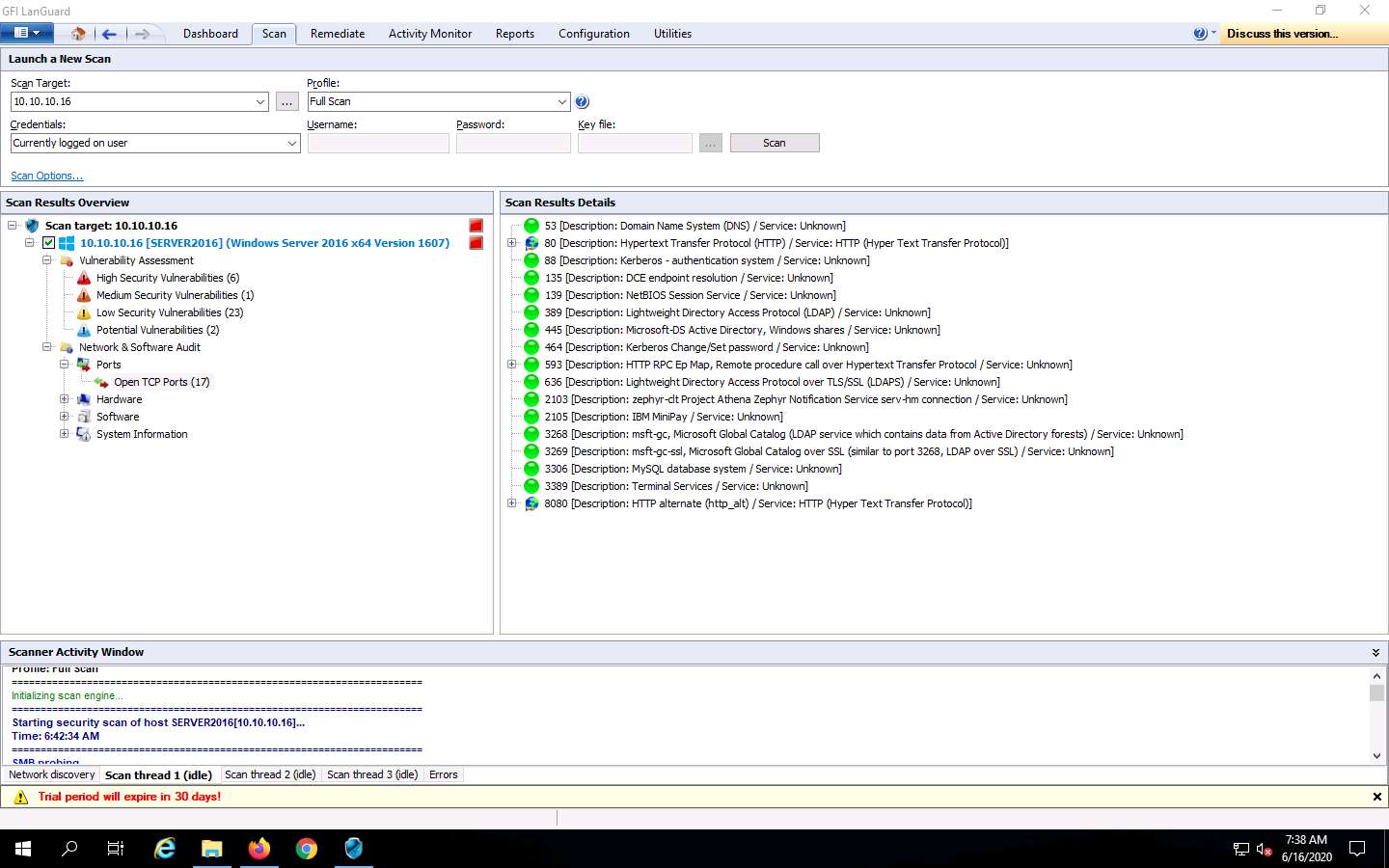Click the home icon in toolbar
1389x868 pixels.
click(78, 34)
